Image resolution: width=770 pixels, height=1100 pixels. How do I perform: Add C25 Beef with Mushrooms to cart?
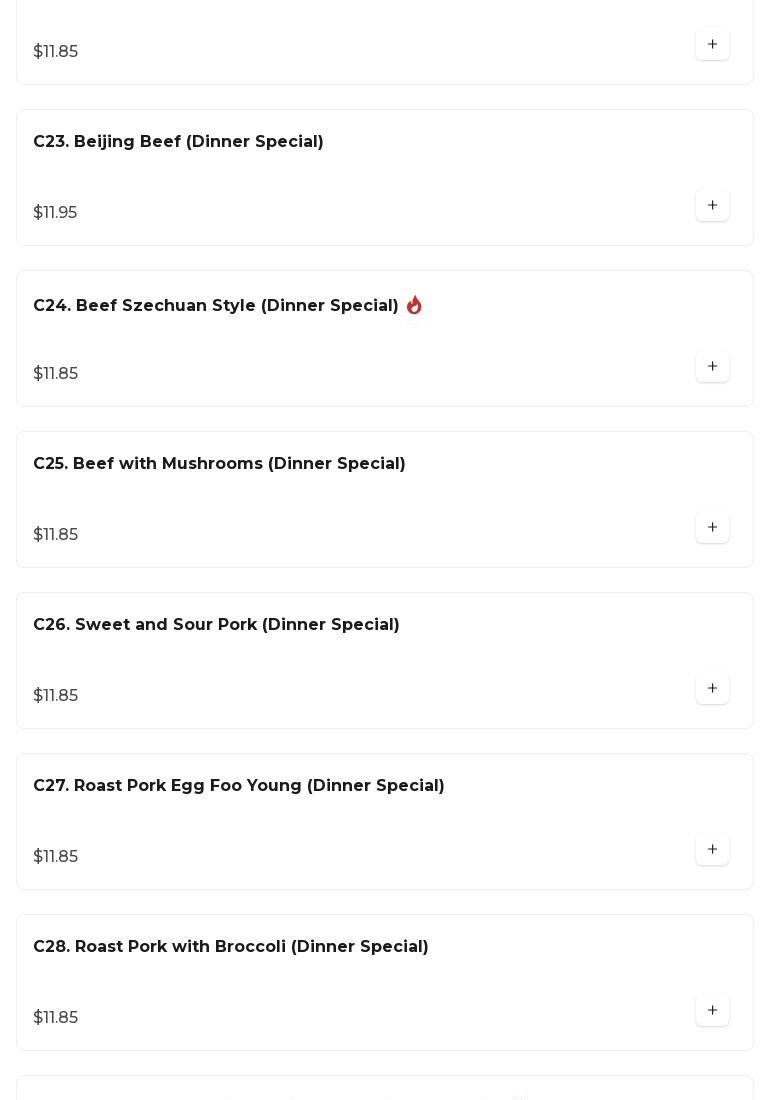712,528
